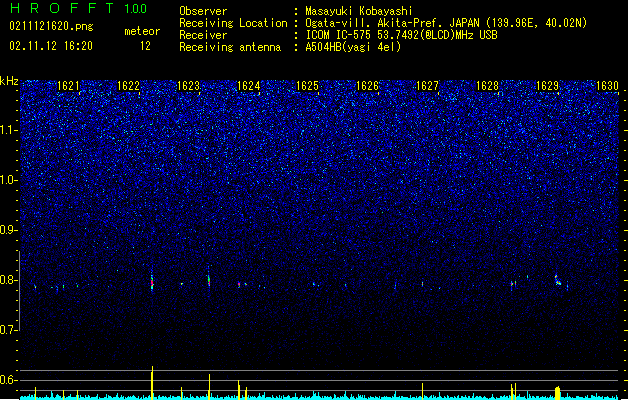Click the 1630 time axis marker
This screenshot has width=629, height=400.
[607, 86]
